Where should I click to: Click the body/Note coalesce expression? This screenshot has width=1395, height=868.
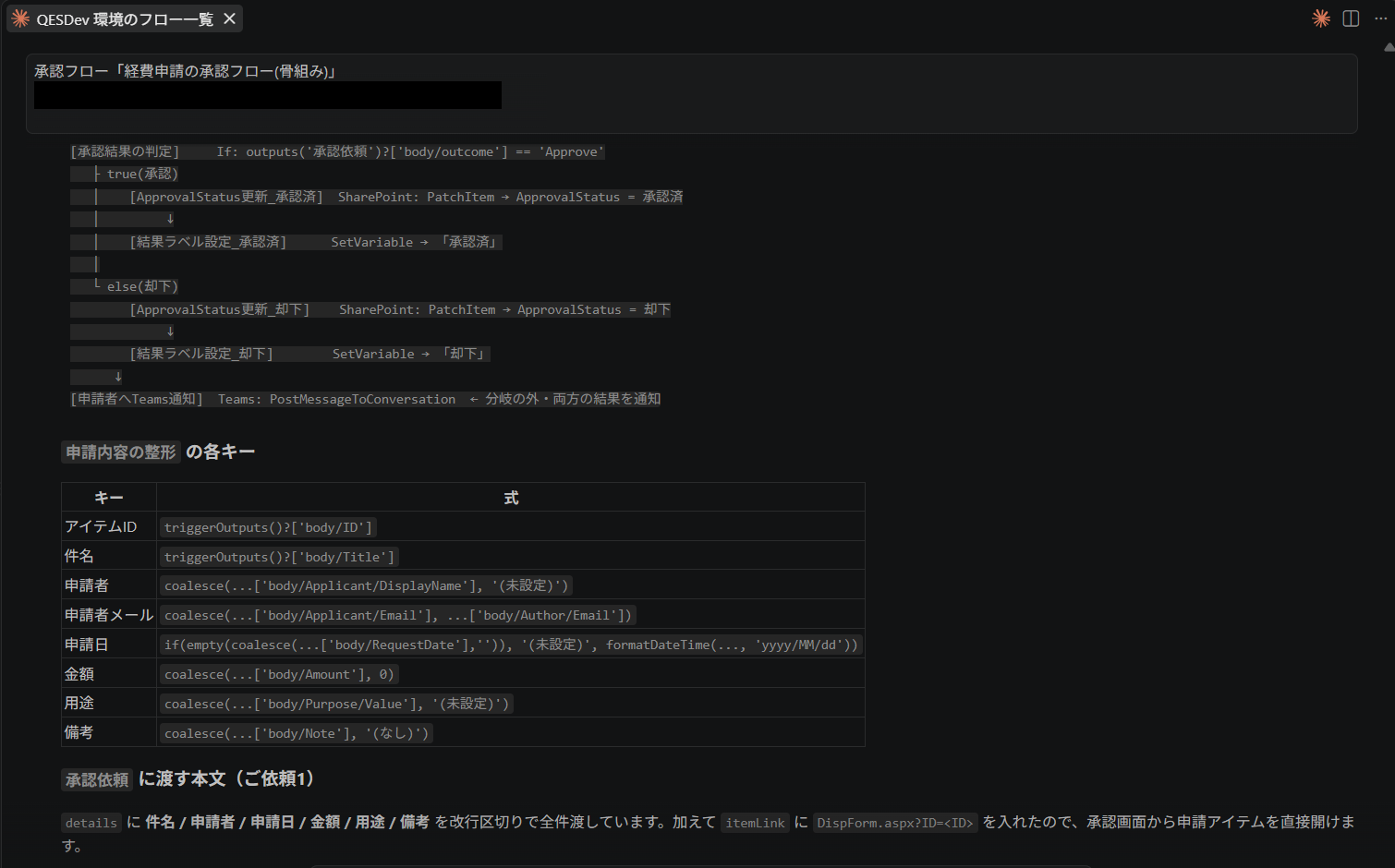297,733
